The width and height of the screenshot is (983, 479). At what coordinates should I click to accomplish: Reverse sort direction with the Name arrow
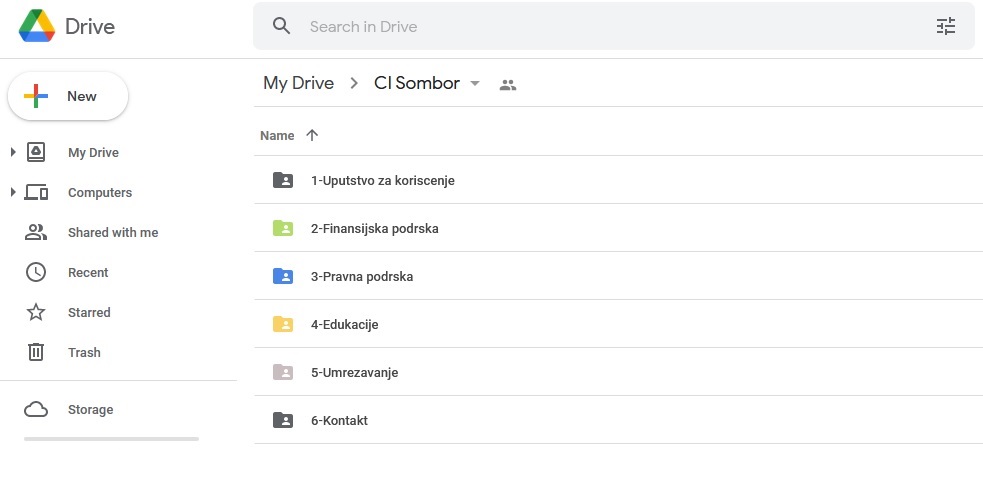(312, 135)
